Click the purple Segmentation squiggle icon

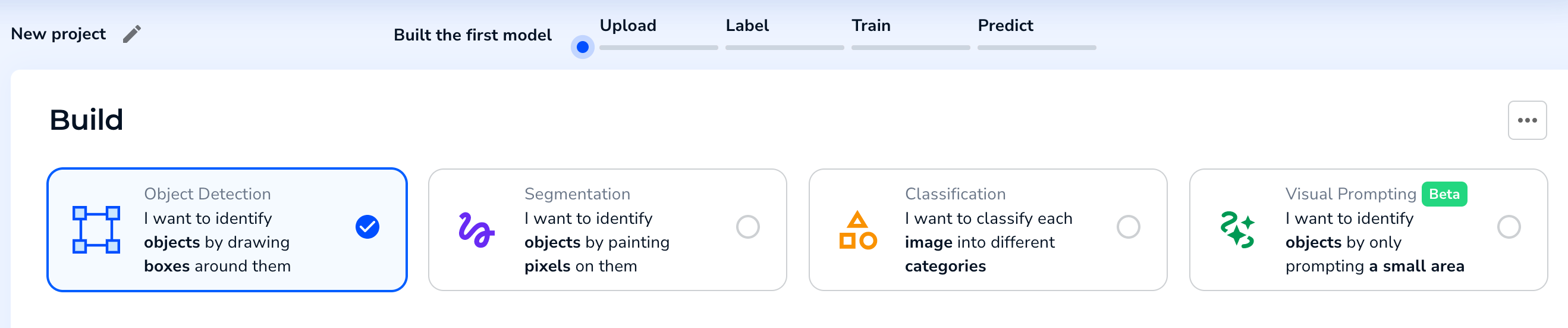coord(477,230)
